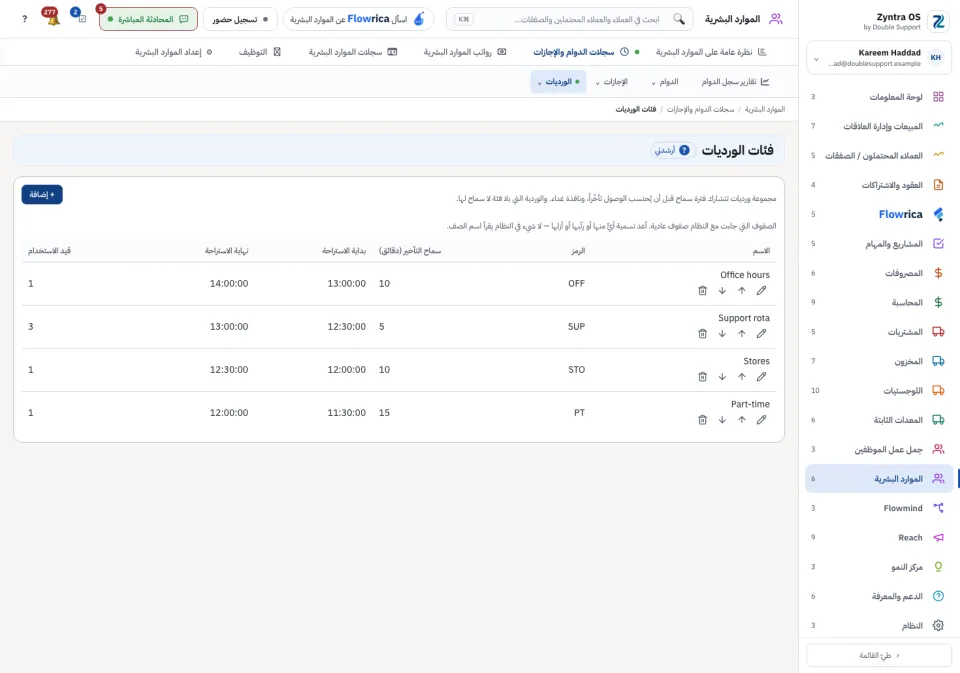This screenshot has height=673, width=960.
Task: Ask Flowrica about HR button
Action: pos(358,19)
